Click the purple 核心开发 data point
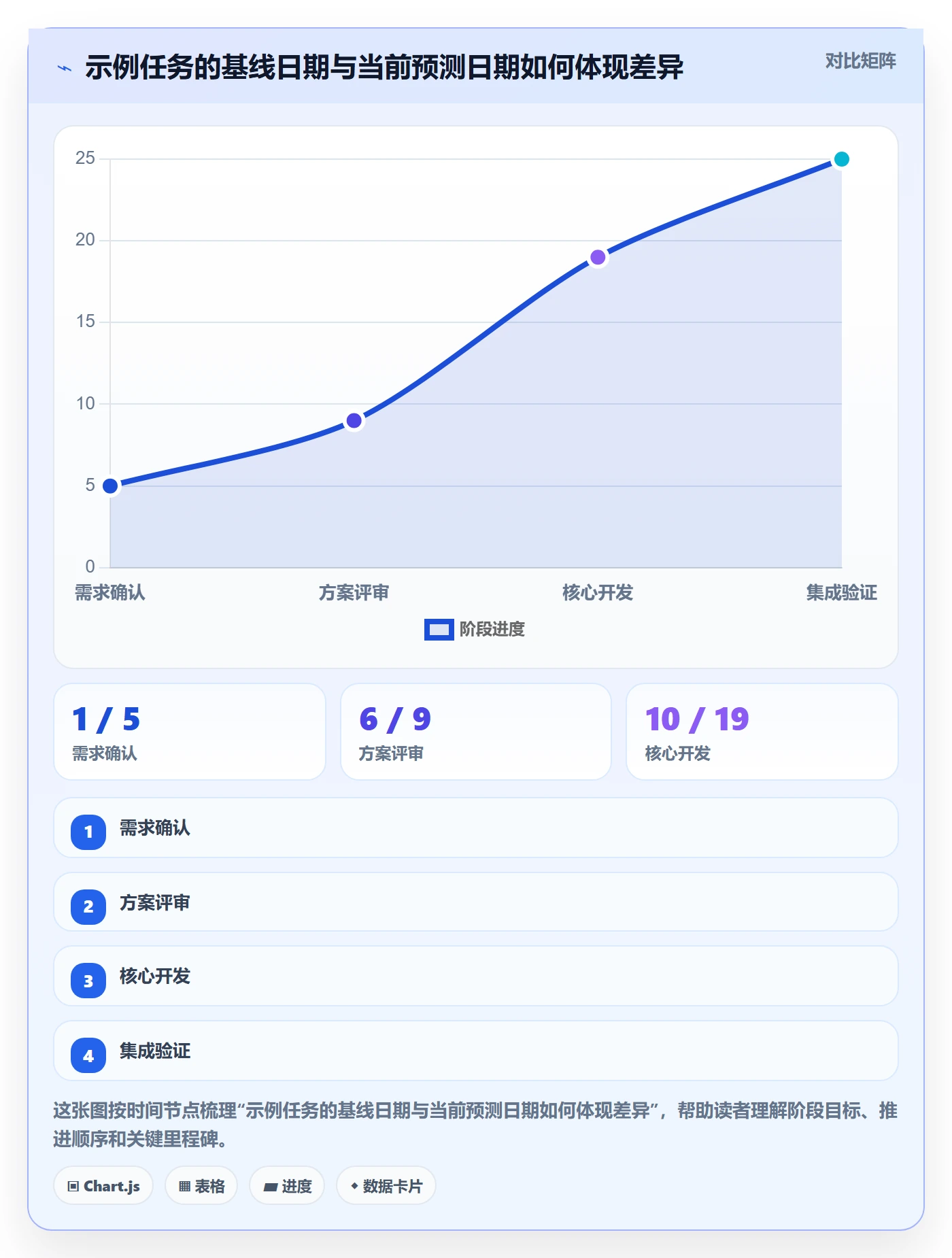Screen dimensions: 952x1258 coord(598,257)
